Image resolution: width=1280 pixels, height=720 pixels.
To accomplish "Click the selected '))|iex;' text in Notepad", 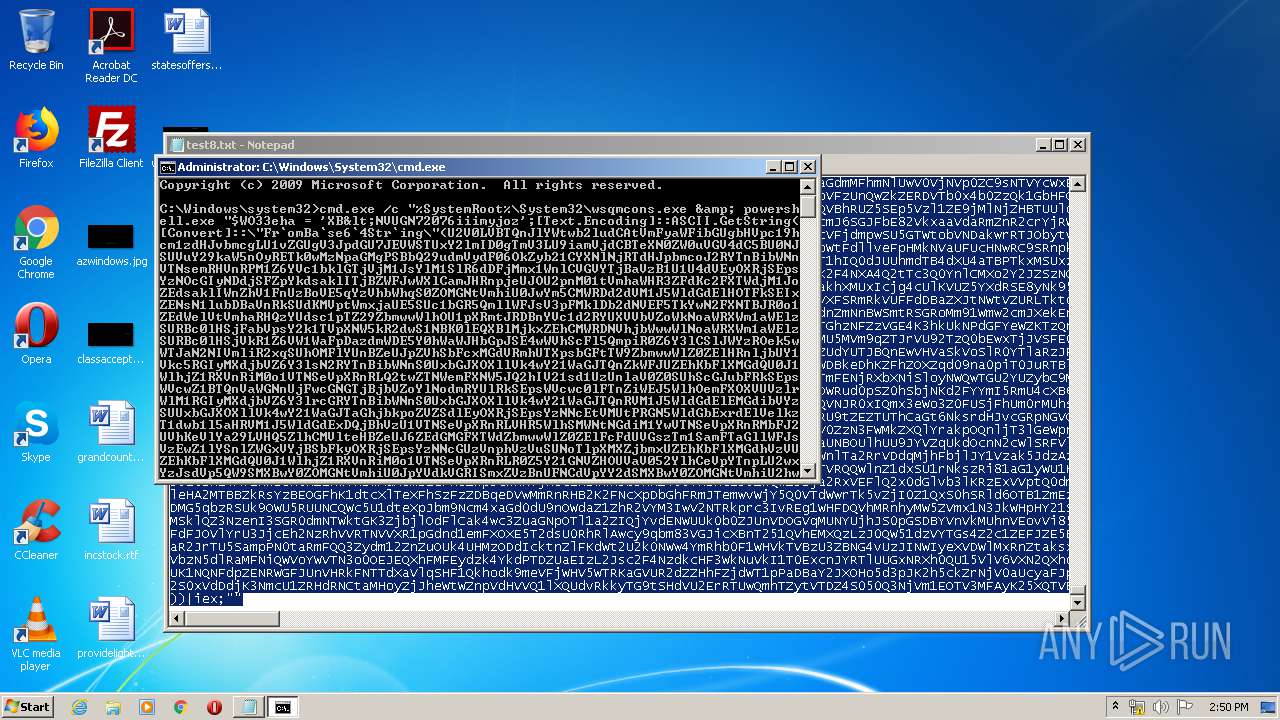I will click(206, 599).
